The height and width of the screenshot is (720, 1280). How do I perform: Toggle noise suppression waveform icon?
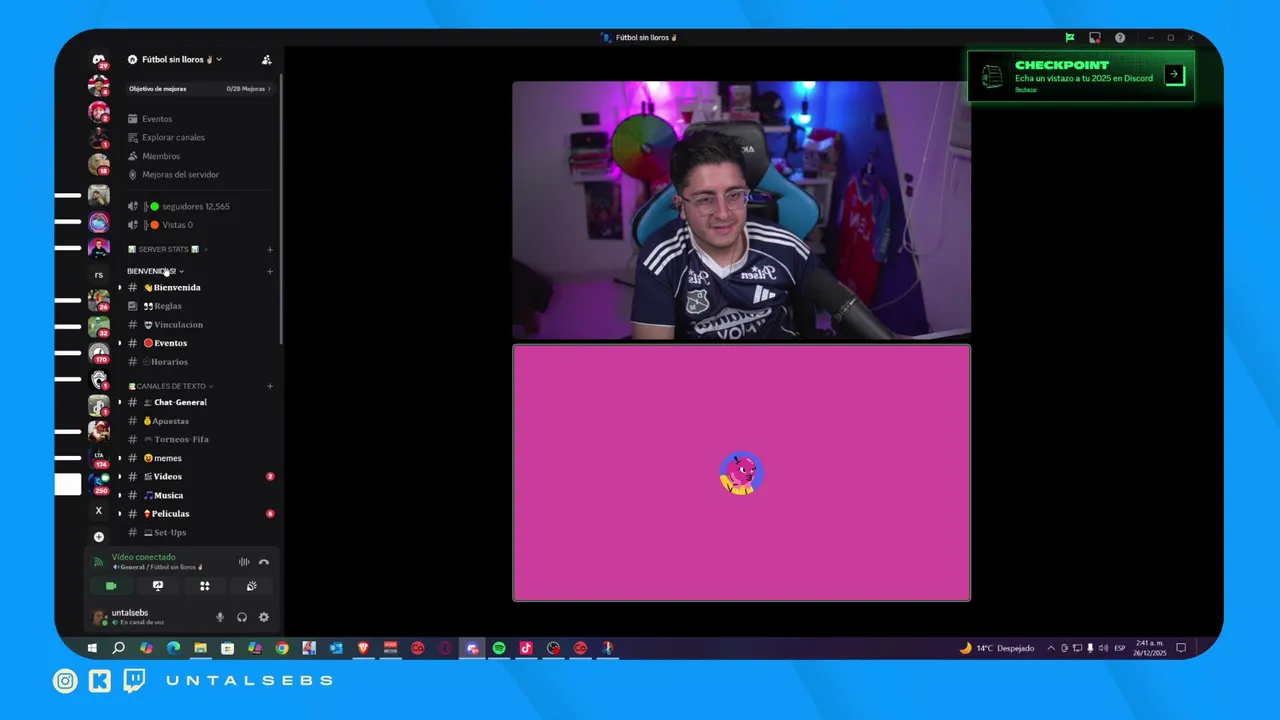tap(244, 562)
